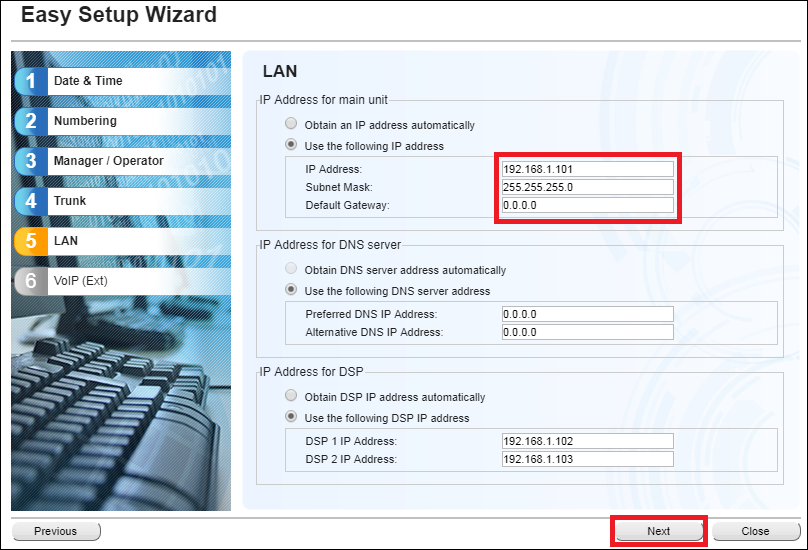
Task: Click the "IP Address for DNS server" heading
Action: [x=330, y=244]
